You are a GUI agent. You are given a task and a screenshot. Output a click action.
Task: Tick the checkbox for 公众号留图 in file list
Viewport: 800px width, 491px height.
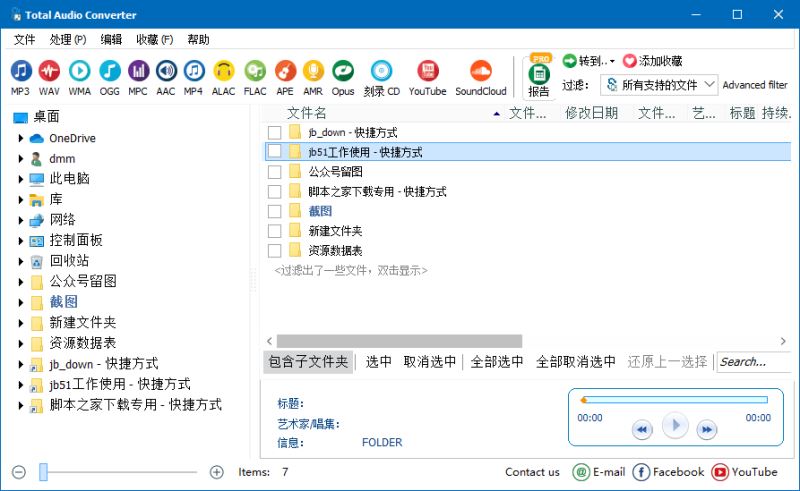click(x=274, y=172)
